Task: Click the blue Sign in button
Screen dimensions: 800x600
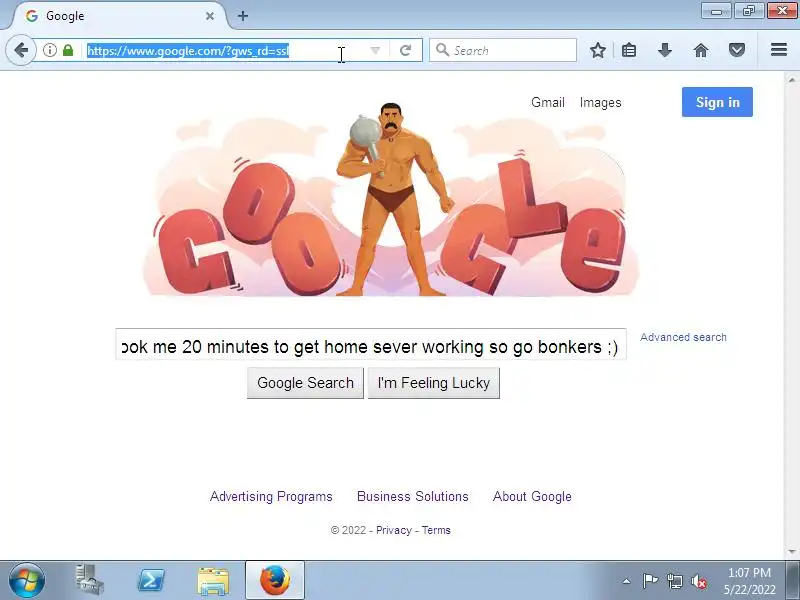Action: (x=717, y=102)
